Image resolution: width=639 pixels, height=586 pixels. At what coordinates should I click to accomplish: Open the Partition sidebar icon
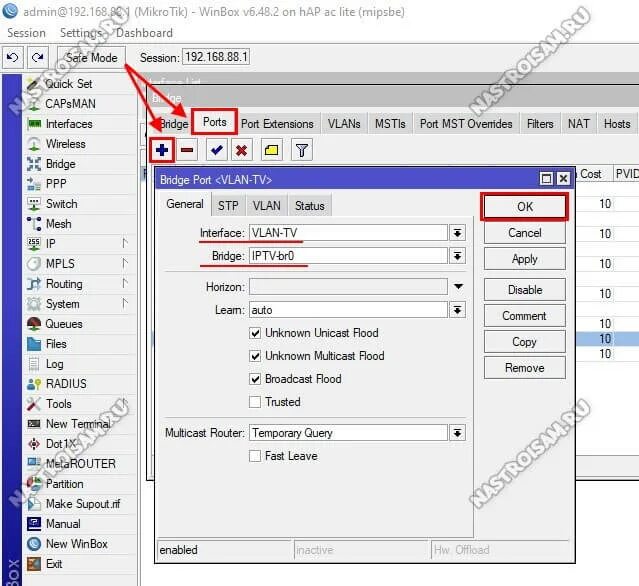(x=34, y=484)
